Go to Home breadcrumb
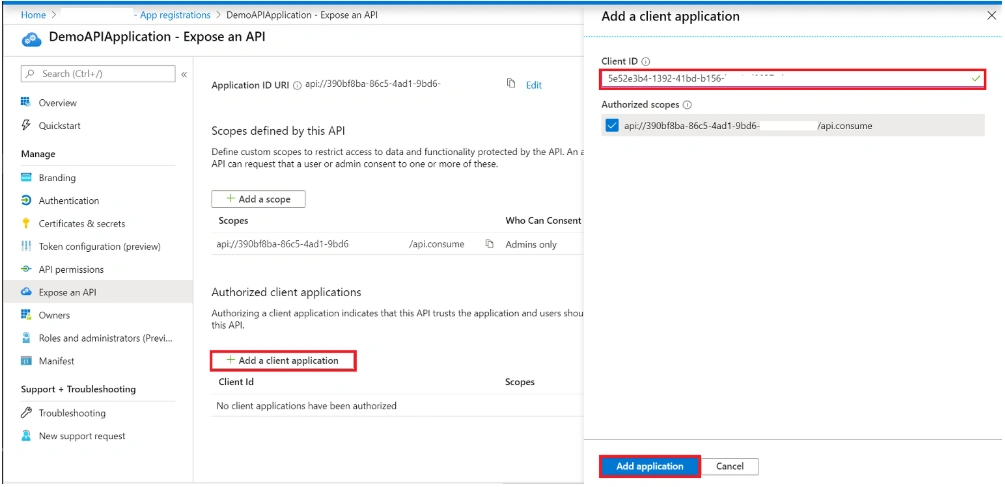 click(x=33, y=15)
